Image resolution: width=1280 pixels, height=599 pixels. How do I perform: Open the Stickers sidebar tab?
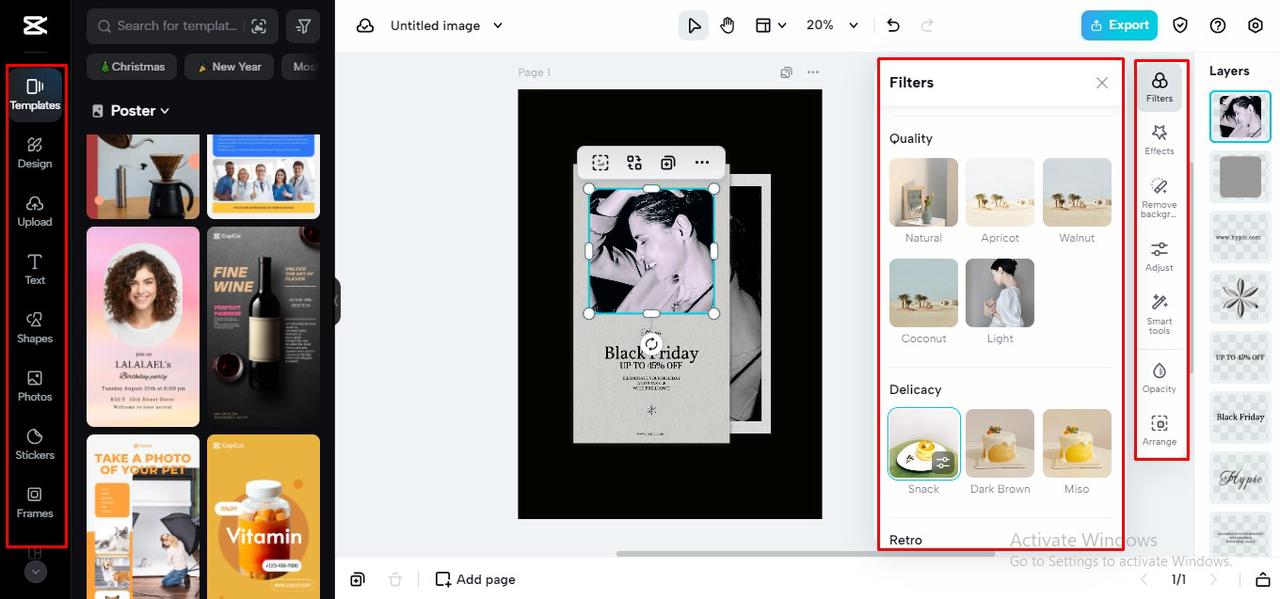tap(35, 444)
